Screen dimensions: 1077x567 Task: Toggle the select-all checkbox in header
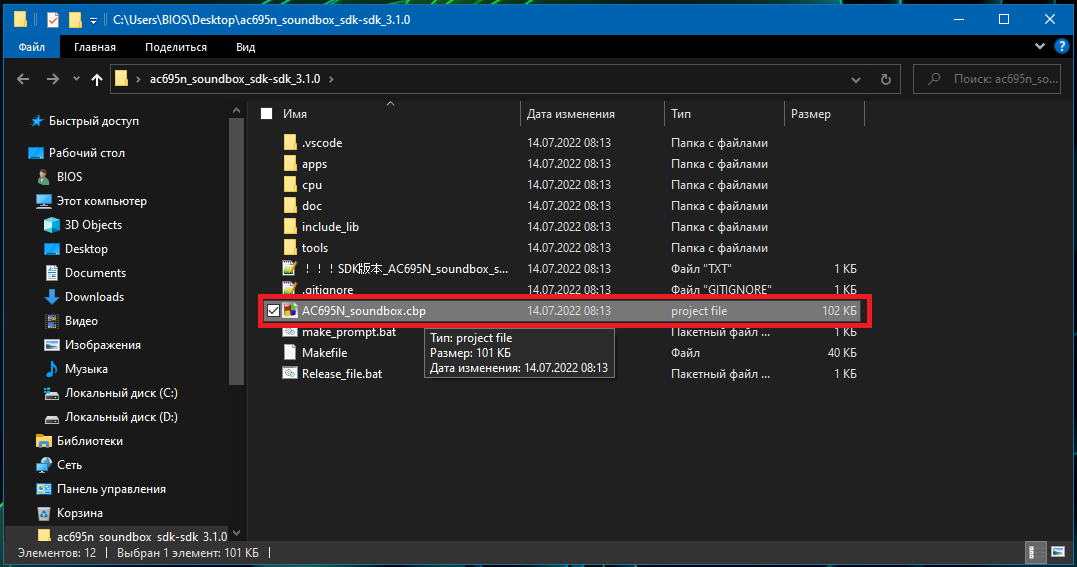tap(267, 114)
